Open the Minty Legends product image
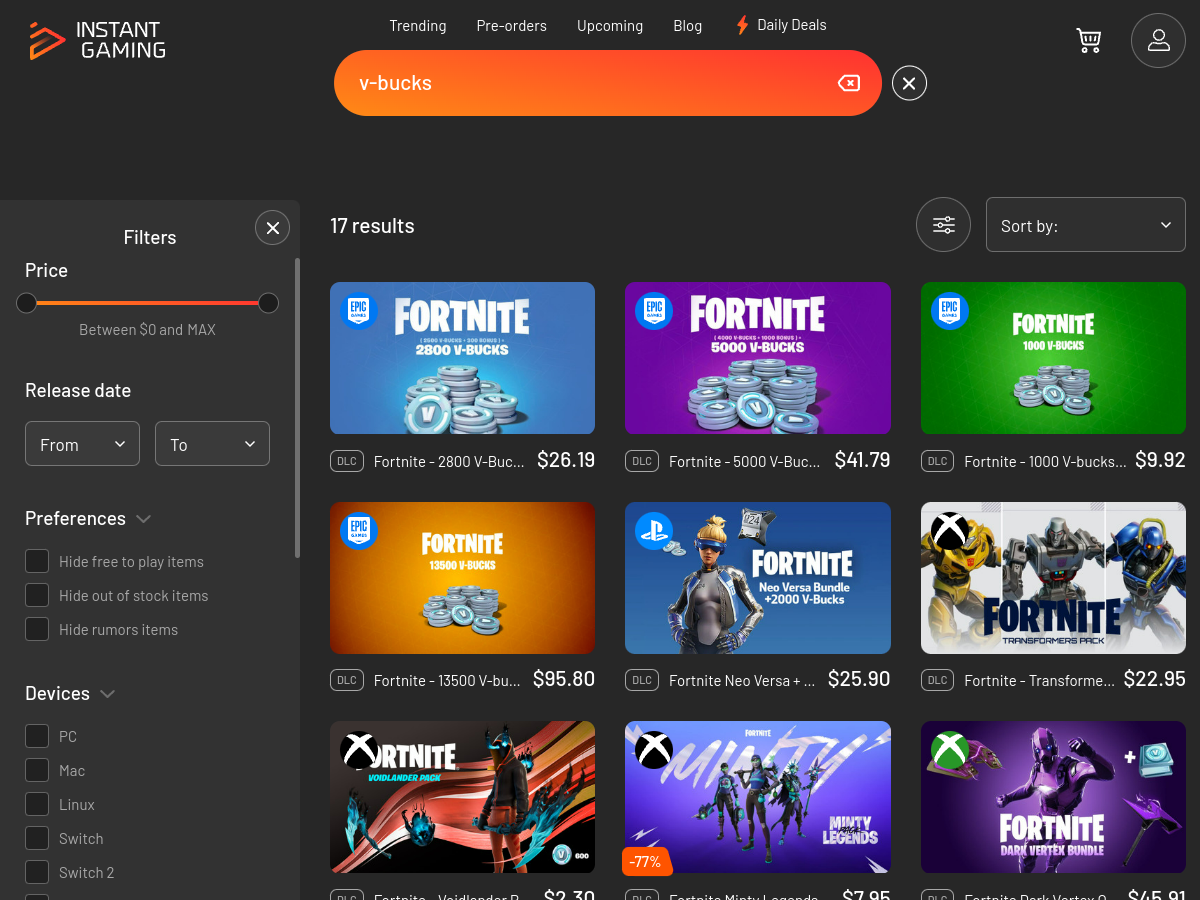The height and width of the screenshot is (900, 1200). 758,798
